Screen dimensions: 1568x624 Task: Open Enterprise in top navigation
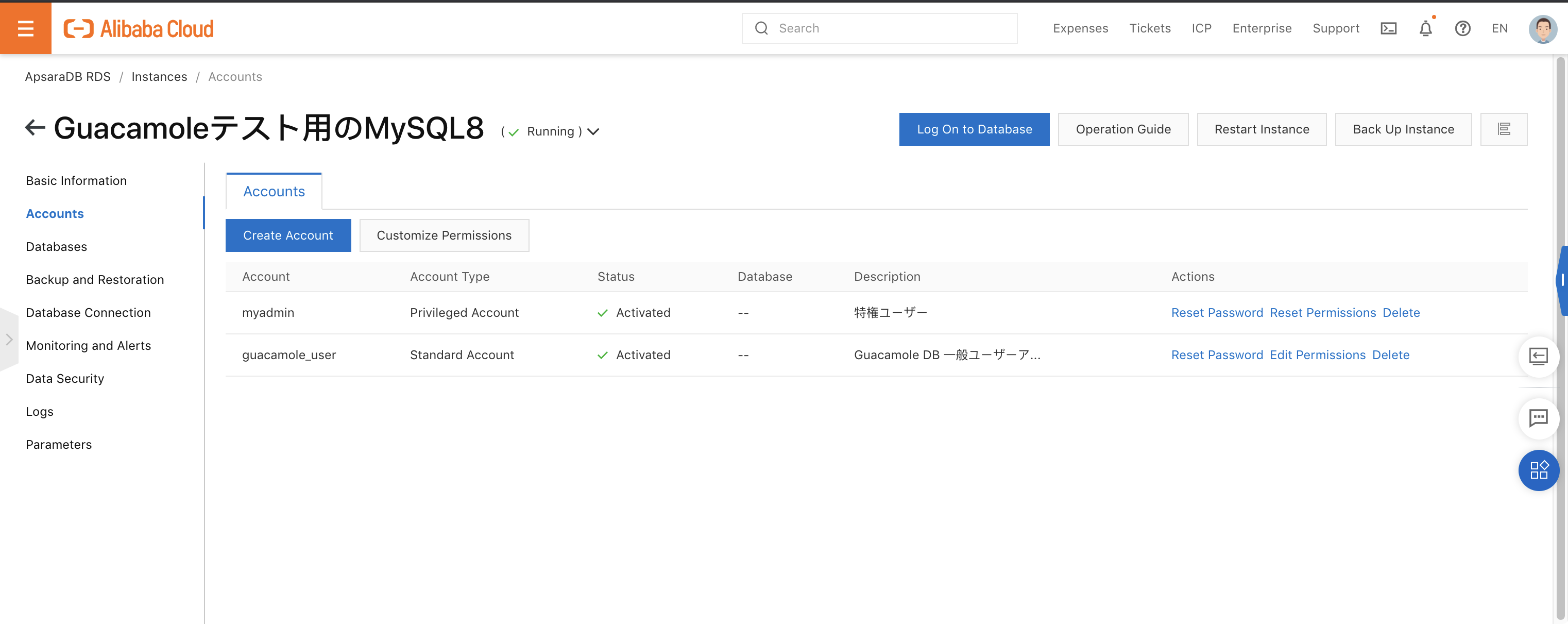click(1262, 29)
